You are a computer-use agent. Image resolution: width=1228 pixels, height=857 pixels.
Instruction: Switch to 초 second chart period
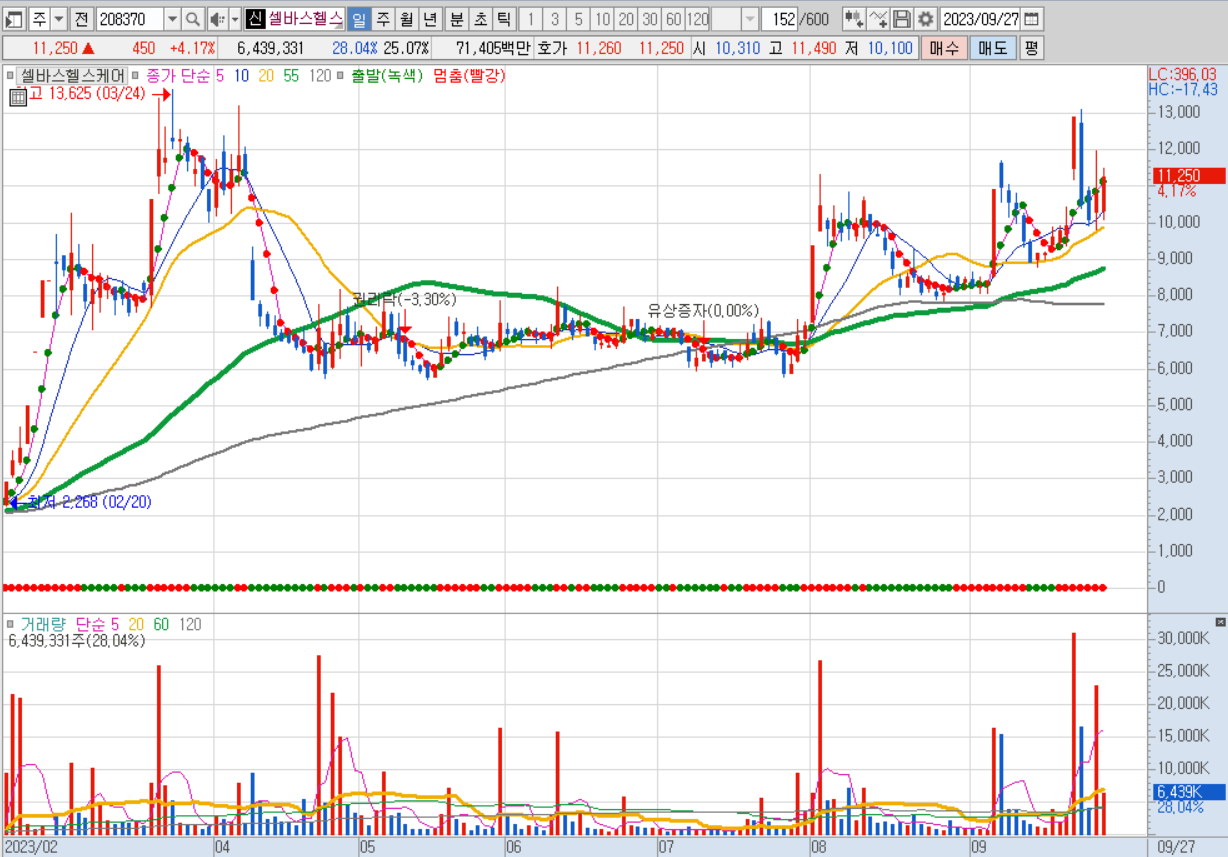coord(480,19)
